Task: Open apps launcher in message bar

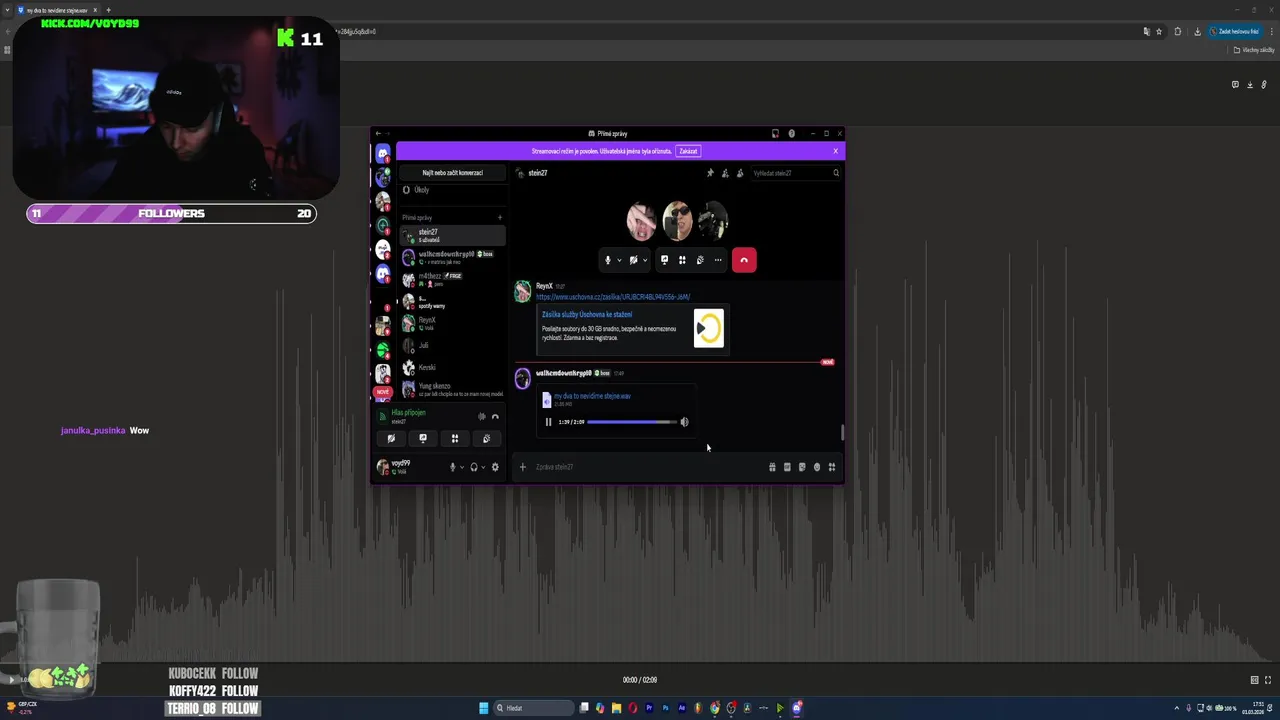Action: pos(832,467)
